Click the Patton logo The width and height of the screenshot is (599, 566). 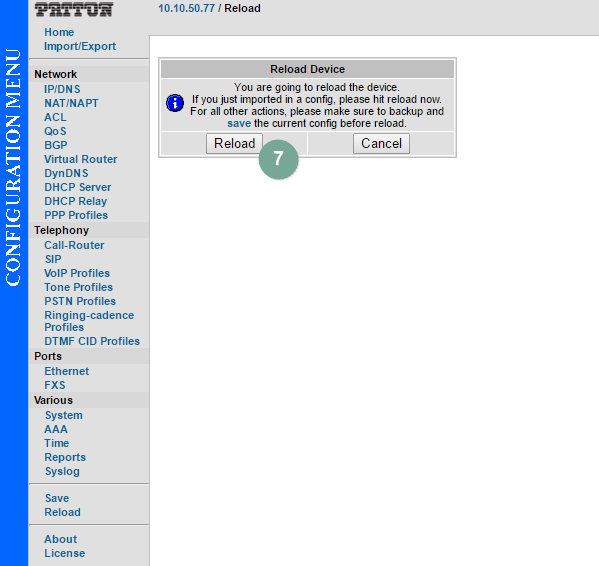coord(74,9)
